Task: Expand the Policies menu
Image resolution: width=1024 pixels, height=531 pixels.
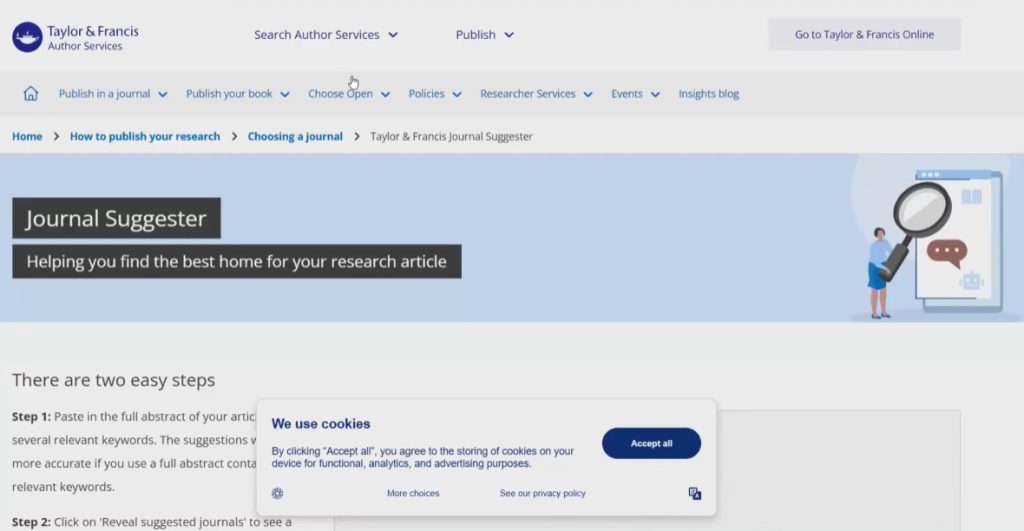Action: click(x=435, y=94)
